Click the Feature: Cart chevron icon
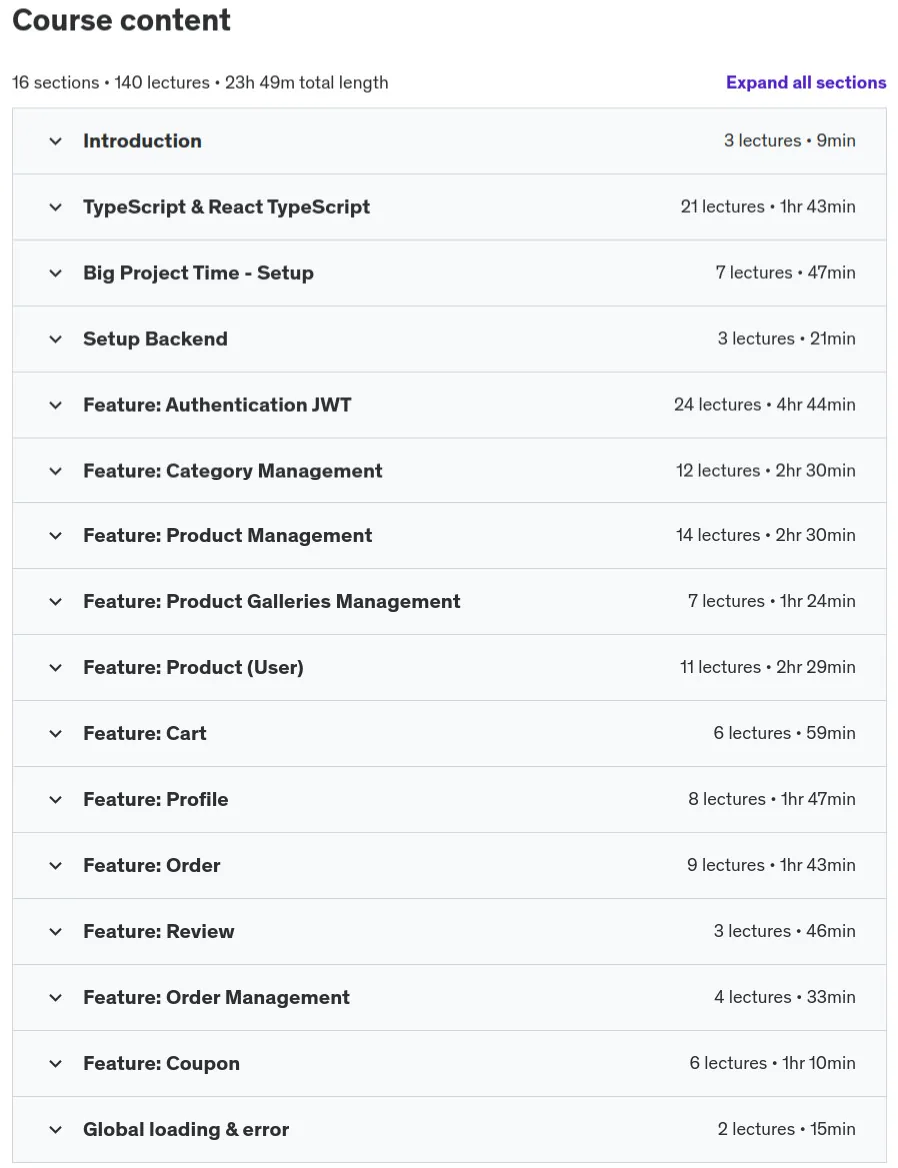 [x=56, y=734]
